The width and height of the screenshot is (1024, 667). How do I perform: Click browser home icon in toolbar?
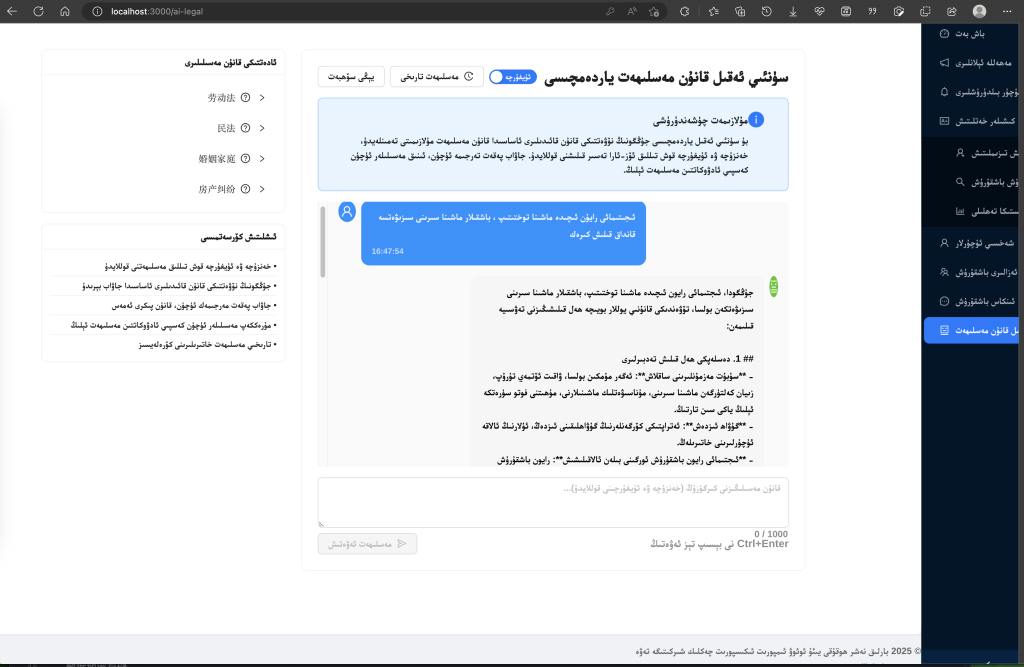(64, 11)
